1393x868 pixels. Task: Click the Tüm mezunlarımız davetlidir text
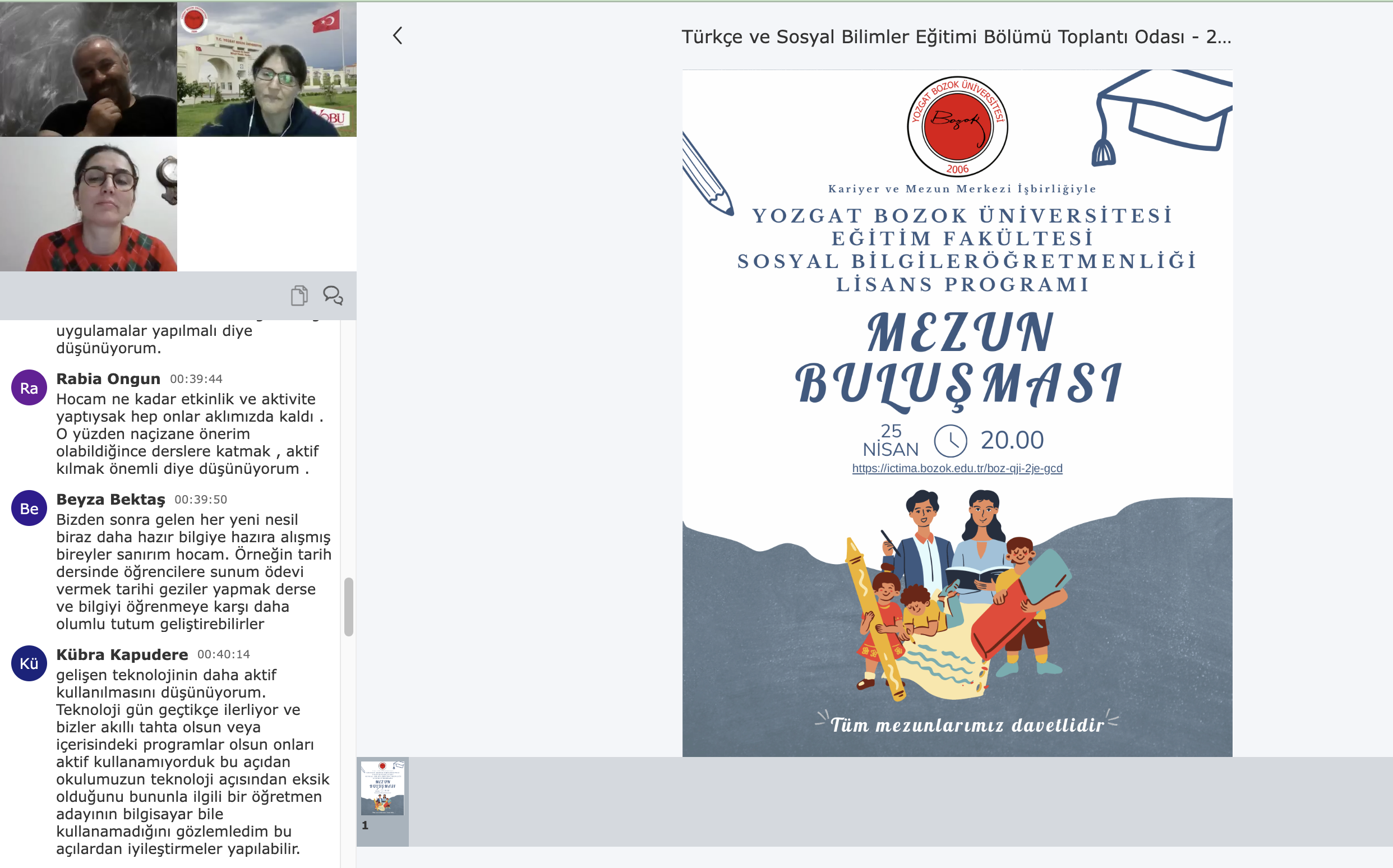click(x=967, y=725)
